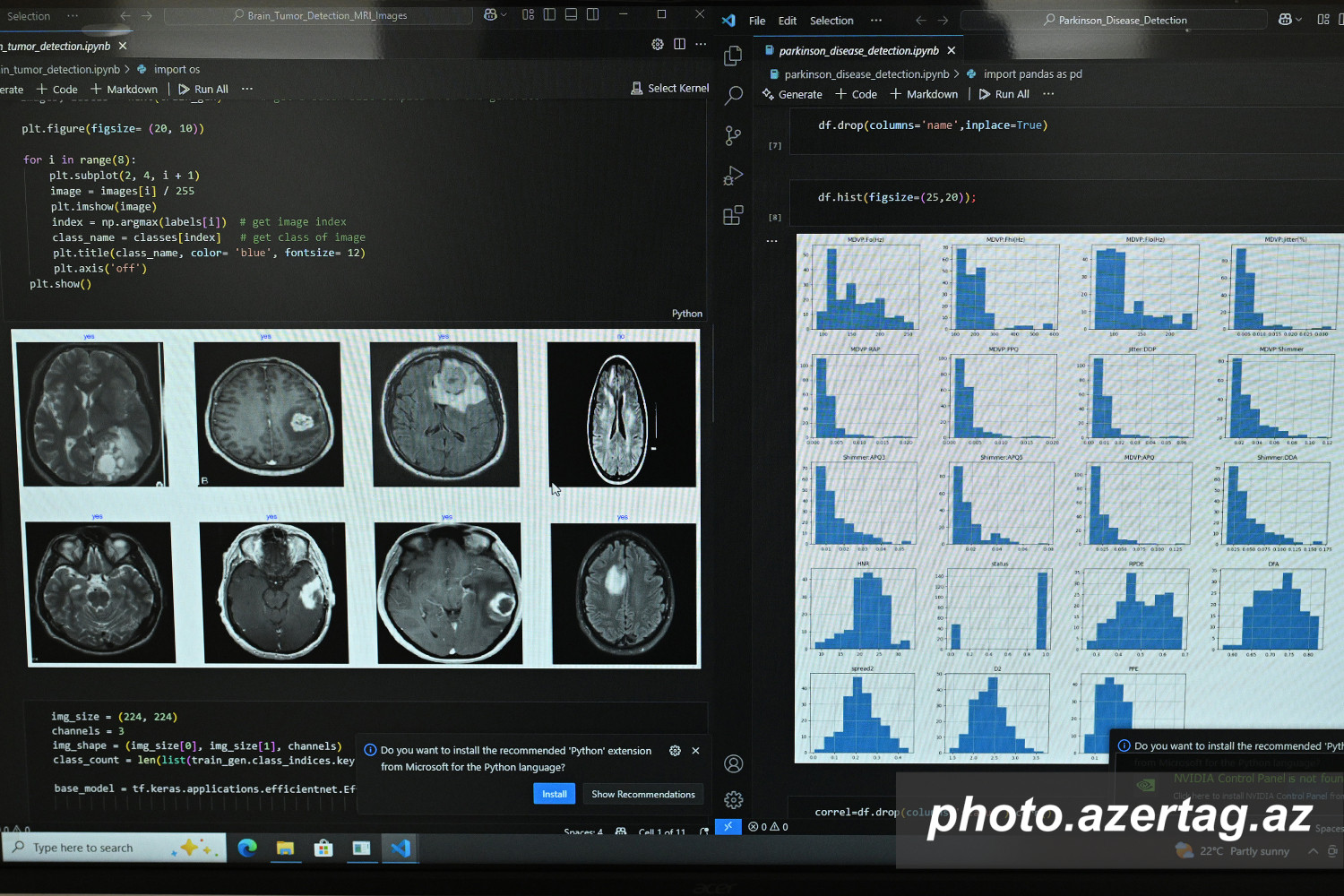Add a Markdown cell in the Parkinson notebook
This screenshot has height=896, width=1344.
[924, 94]
